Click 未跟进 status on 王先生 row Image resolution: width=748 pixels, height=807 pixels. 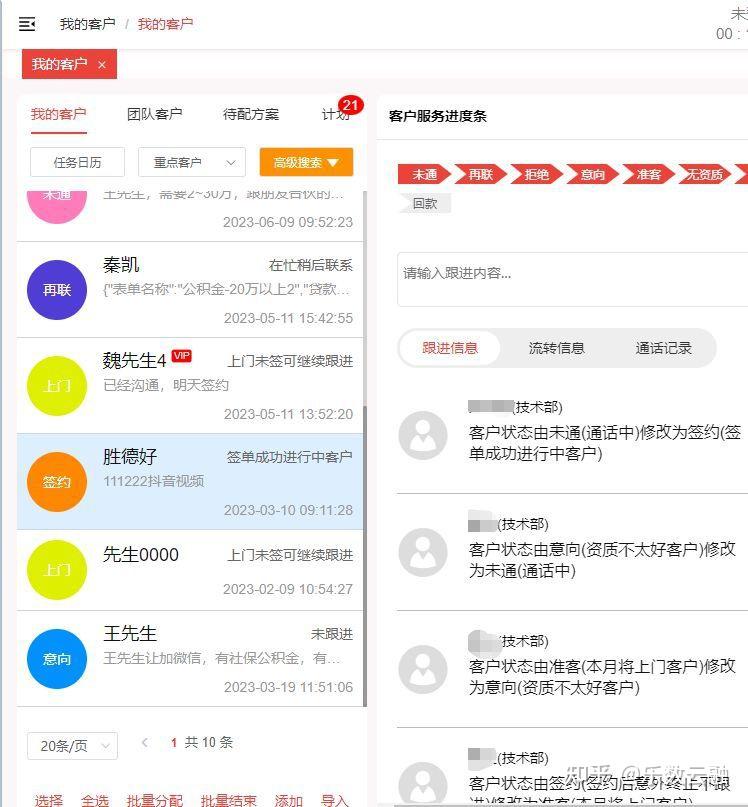pos(332,634)
